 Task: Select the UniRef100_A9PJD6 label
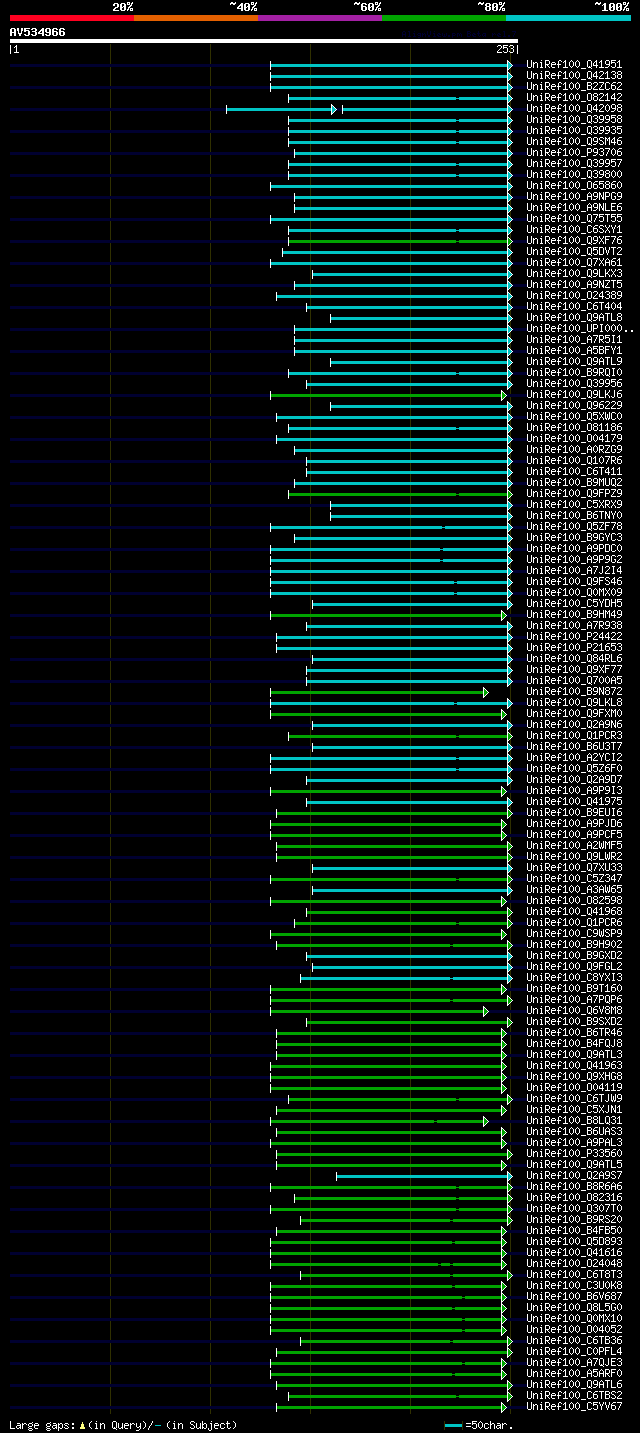[574, 824]
